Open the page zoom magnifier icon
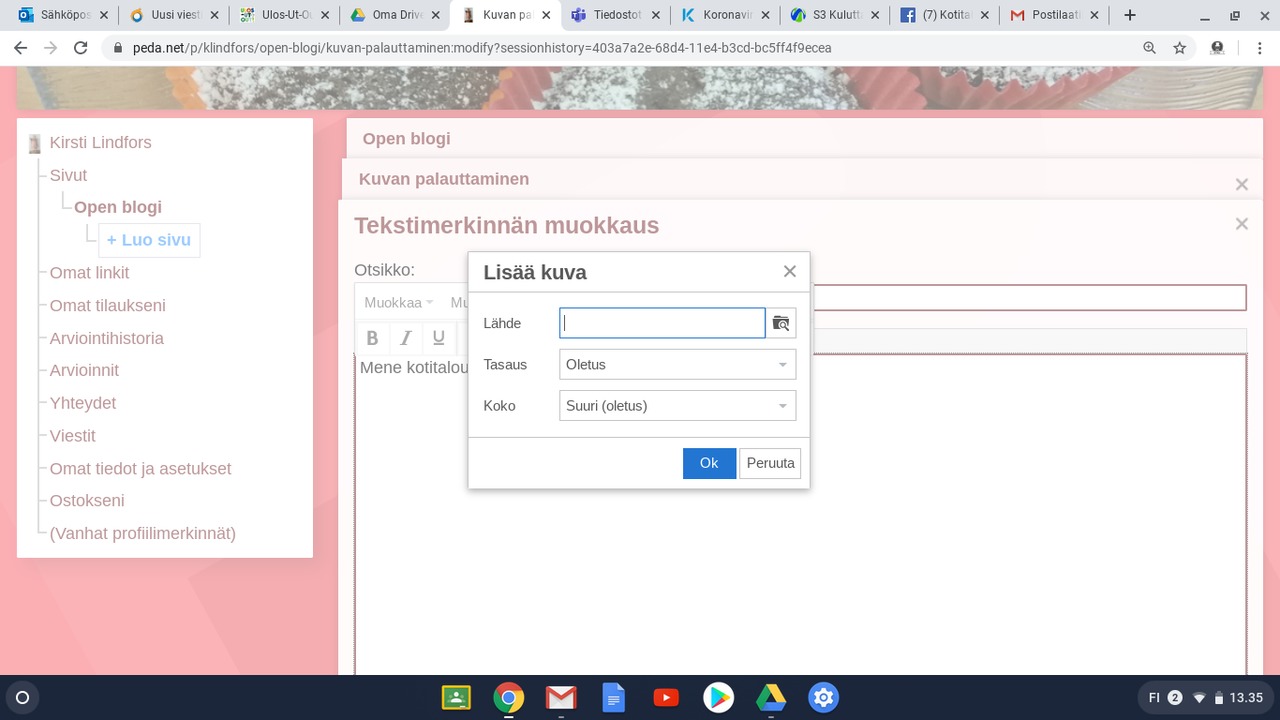Viewport: 1280px width, 720px height. coord(1149,48)
